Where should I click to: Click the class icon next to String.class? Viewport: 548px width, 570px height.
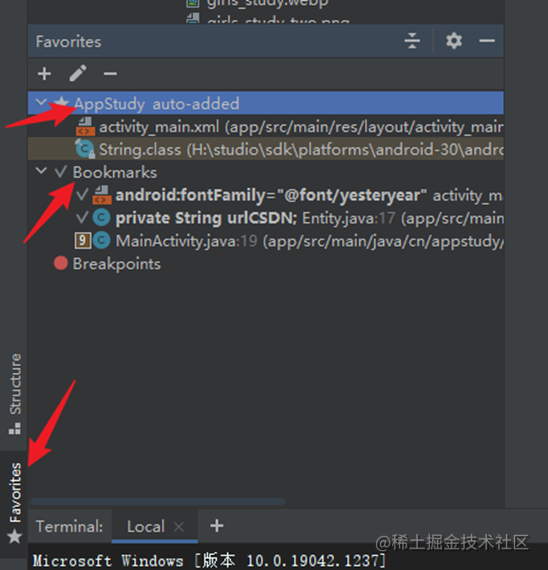coord(85,149)
